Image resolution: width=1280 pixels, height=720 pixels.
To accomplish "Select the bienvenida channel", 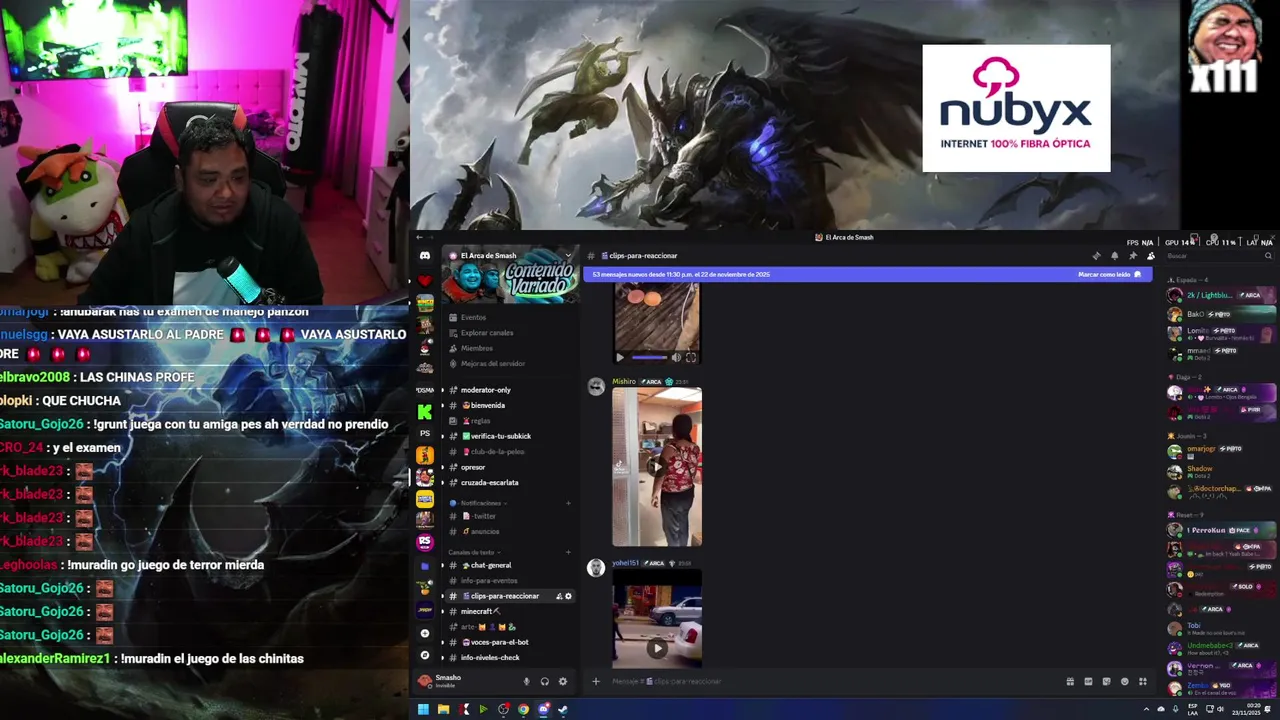I will tap(509, 405).
